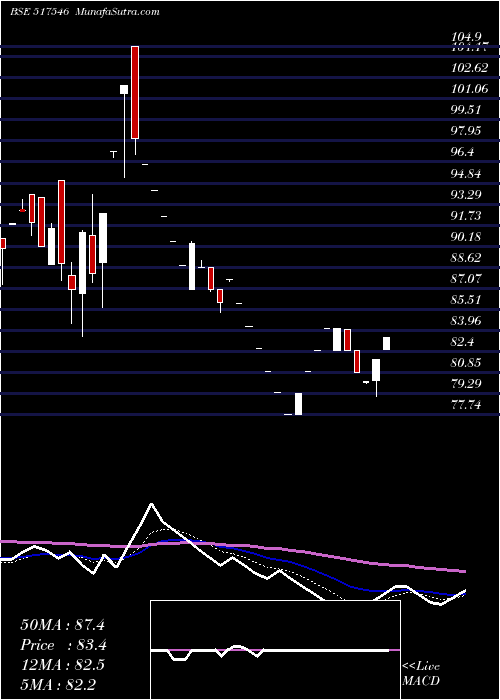Click the tallest red candle peaking at 104.9
Image resolution: width=500 pixels, height=700 pixels.
135,92
